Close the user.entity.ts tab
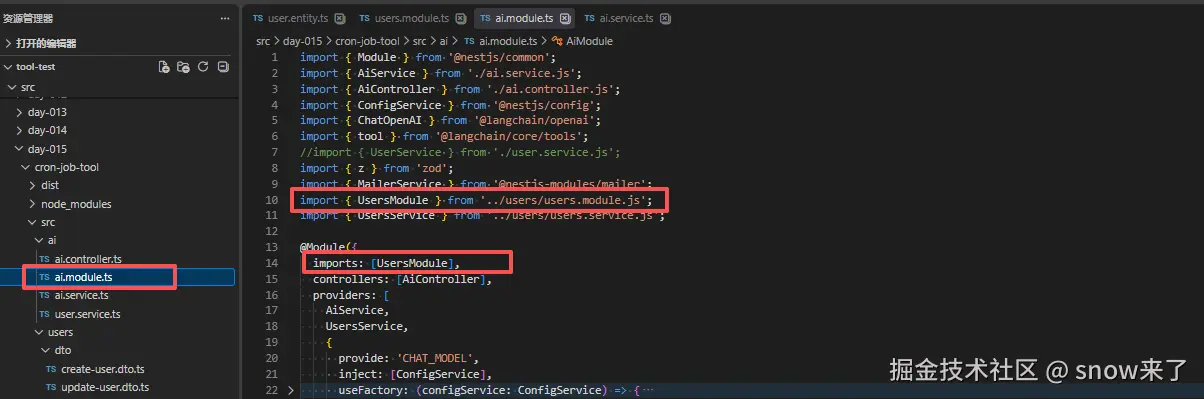Viewport: 1204px width, 399px height. tap(339, 18)
